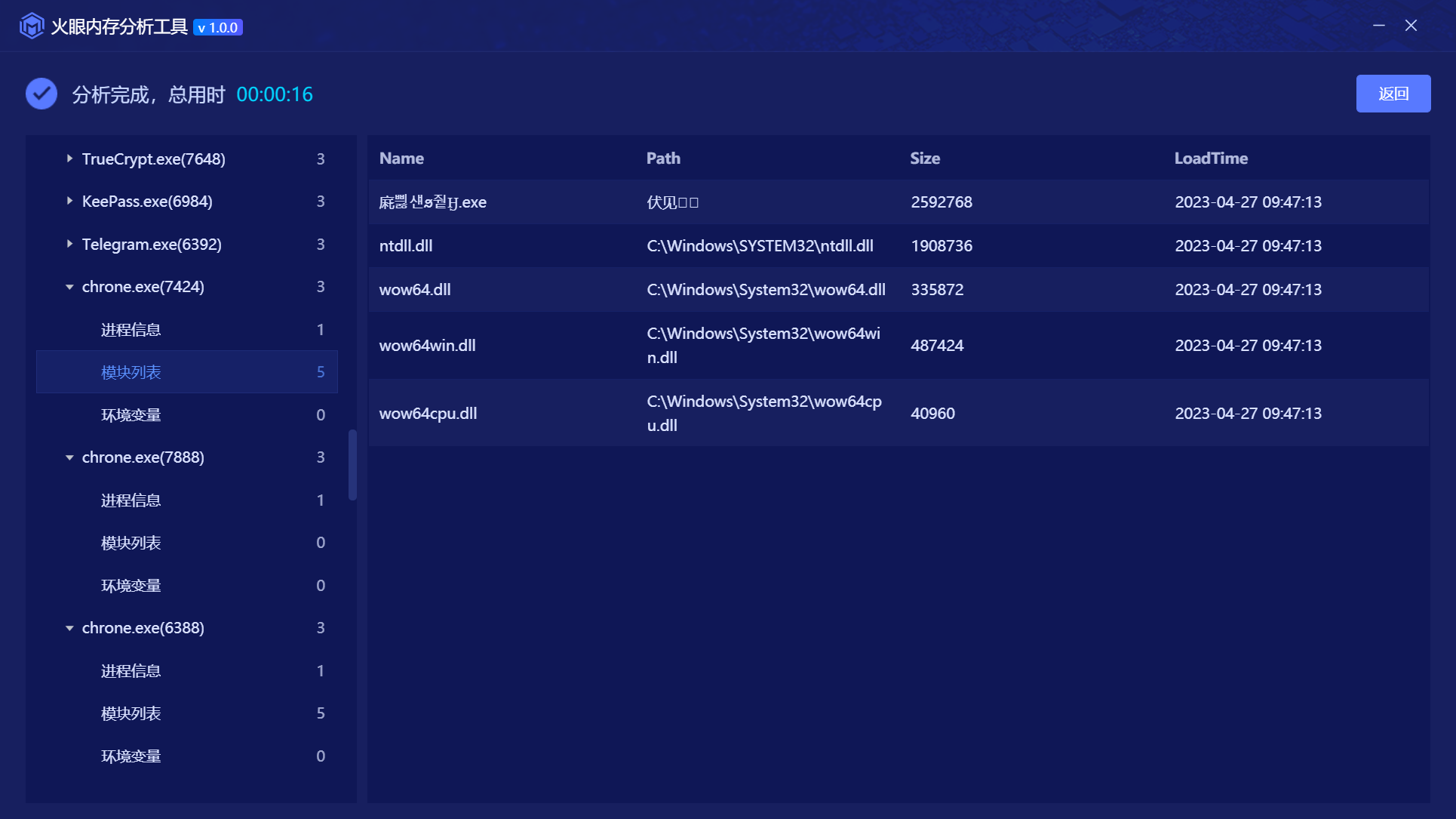Open 模块列表 under chrone.exe(6388)

pos(131,713)
